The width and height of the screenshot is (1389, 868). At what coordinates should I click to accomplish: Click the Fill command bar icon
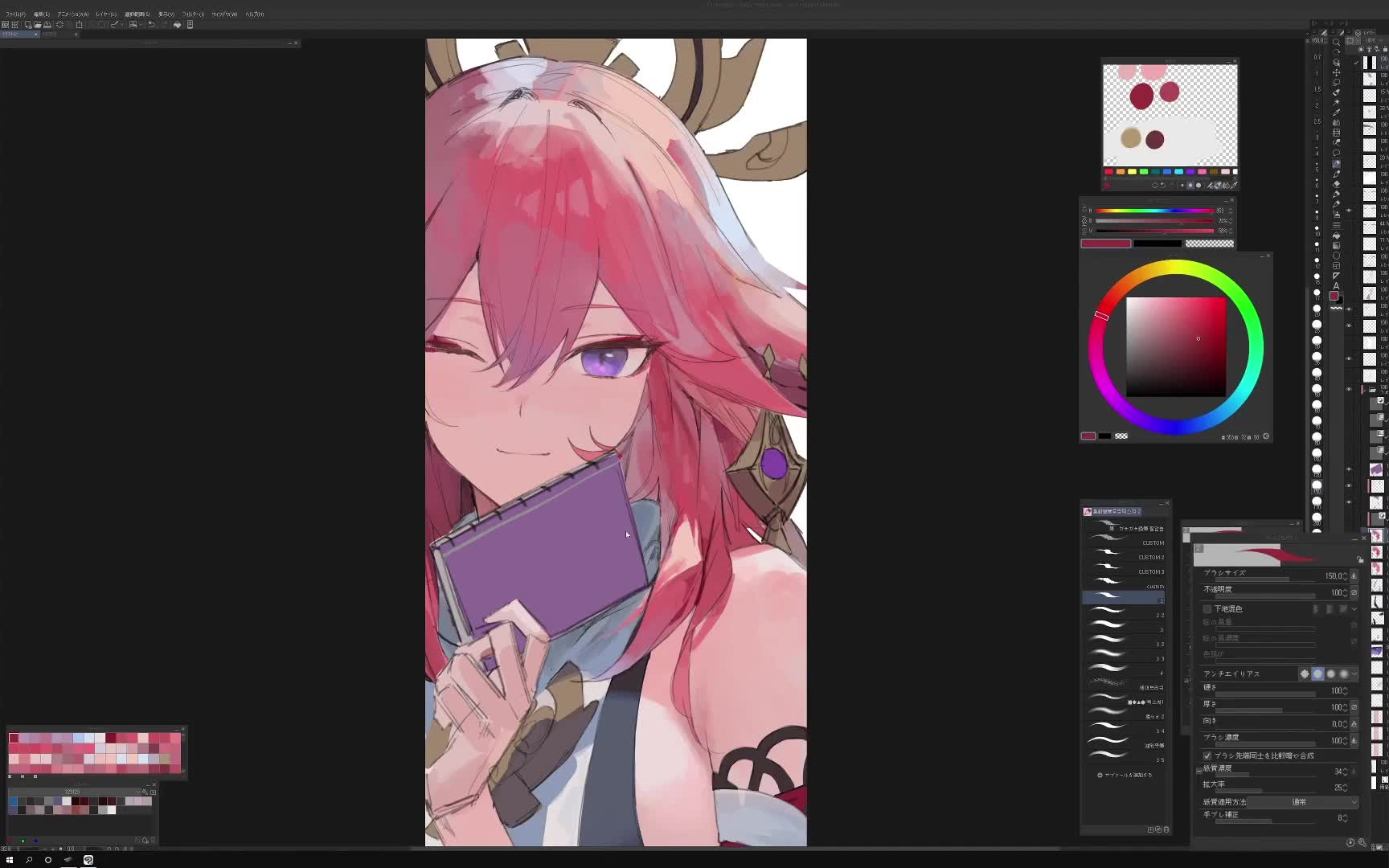point(178,25)
